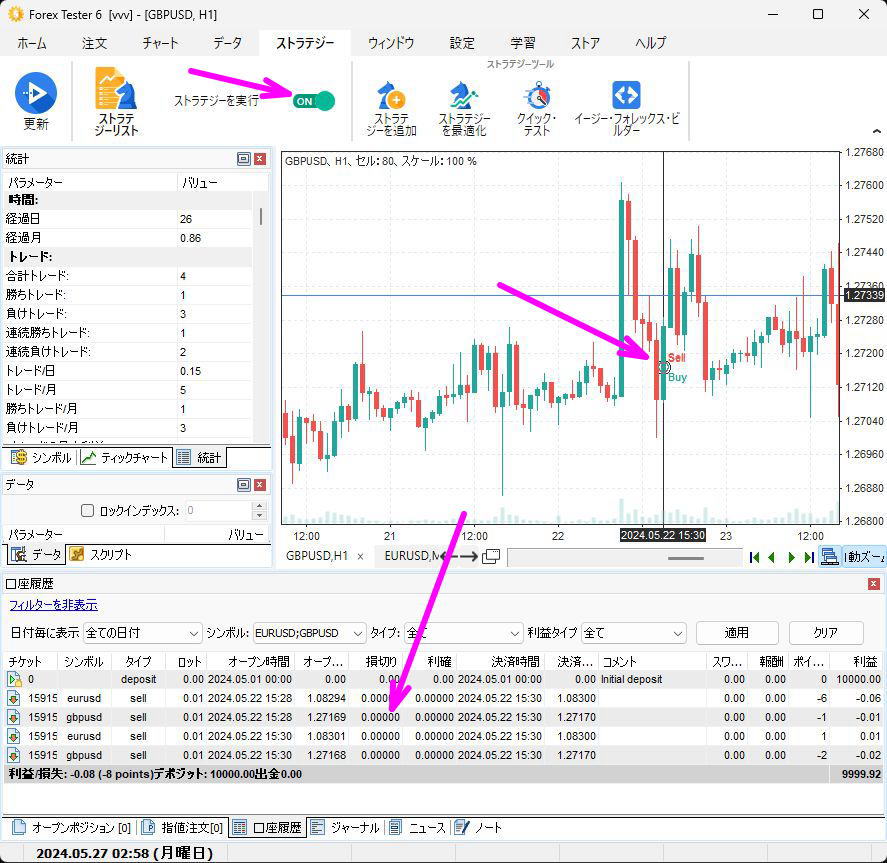Switch to the ジャーナル tab

tap(346, 828)
